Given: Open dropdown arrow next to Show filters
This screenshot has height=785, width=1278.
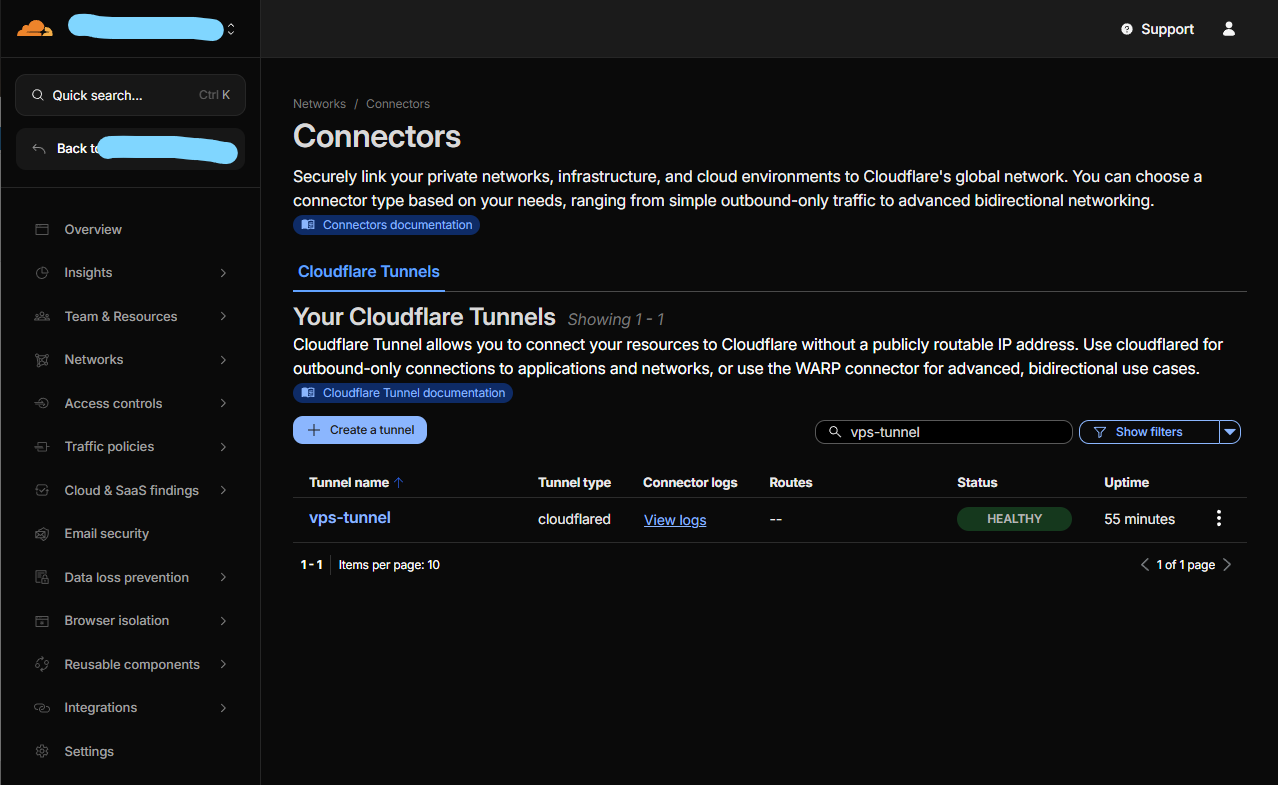Looking at the screenshot, I should pos(1231,432).
